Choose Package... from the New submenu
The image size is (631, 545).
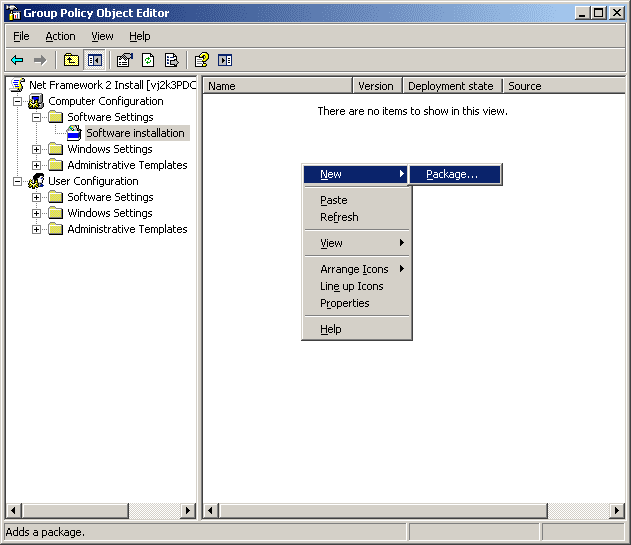coord(456,174)
